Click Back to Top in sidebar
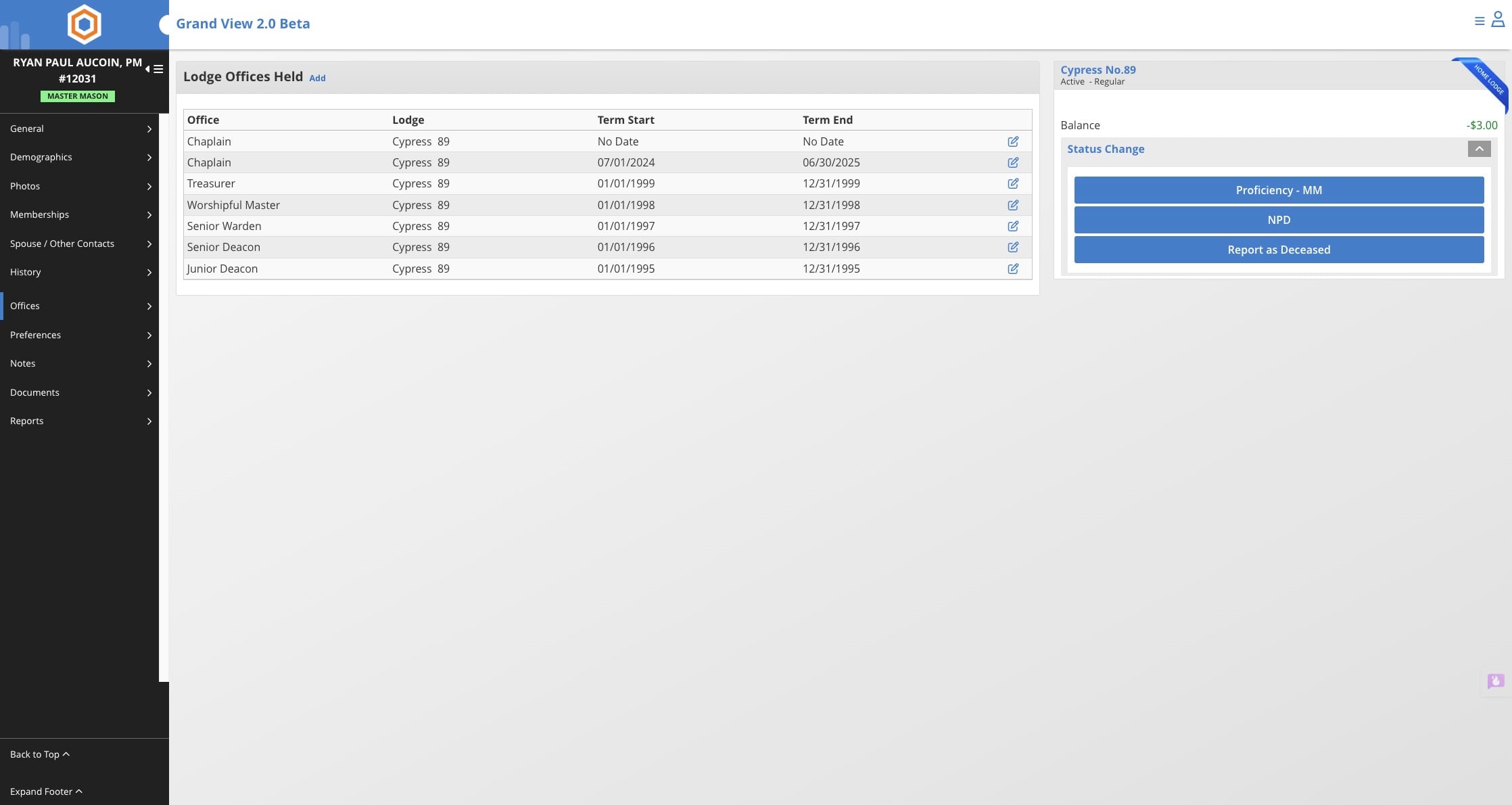1512x805 pixels. coord(39,754)
